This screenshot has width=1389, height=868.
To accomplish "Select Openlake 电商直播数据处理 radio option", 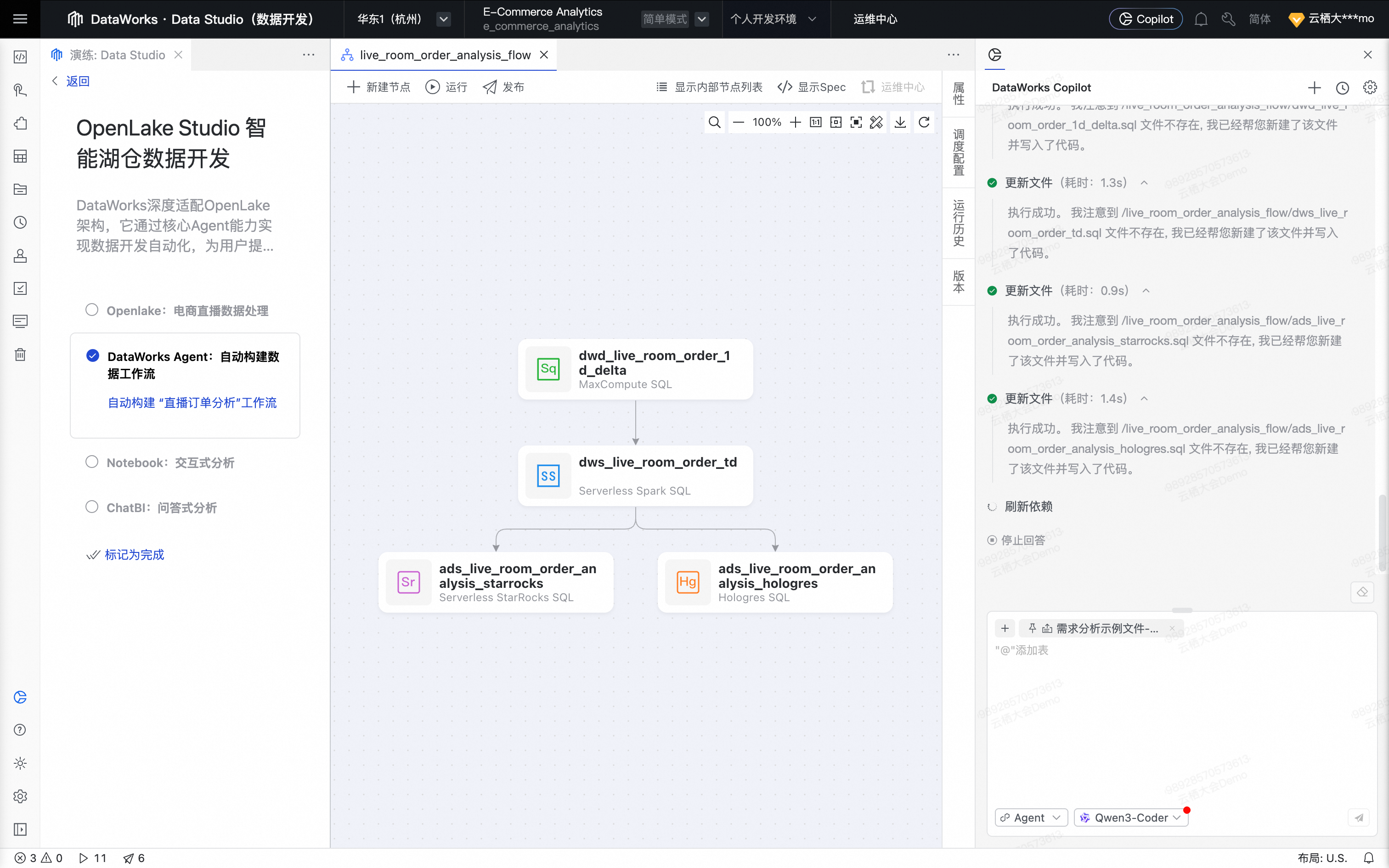I will 92,310.
